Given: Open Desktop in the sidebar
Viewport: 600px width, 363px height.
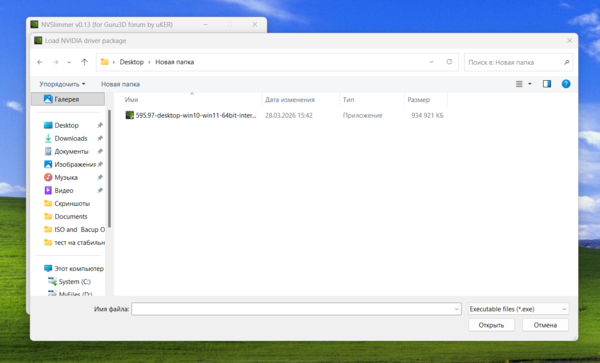Looking at the screenshot, I should (66, 125).
